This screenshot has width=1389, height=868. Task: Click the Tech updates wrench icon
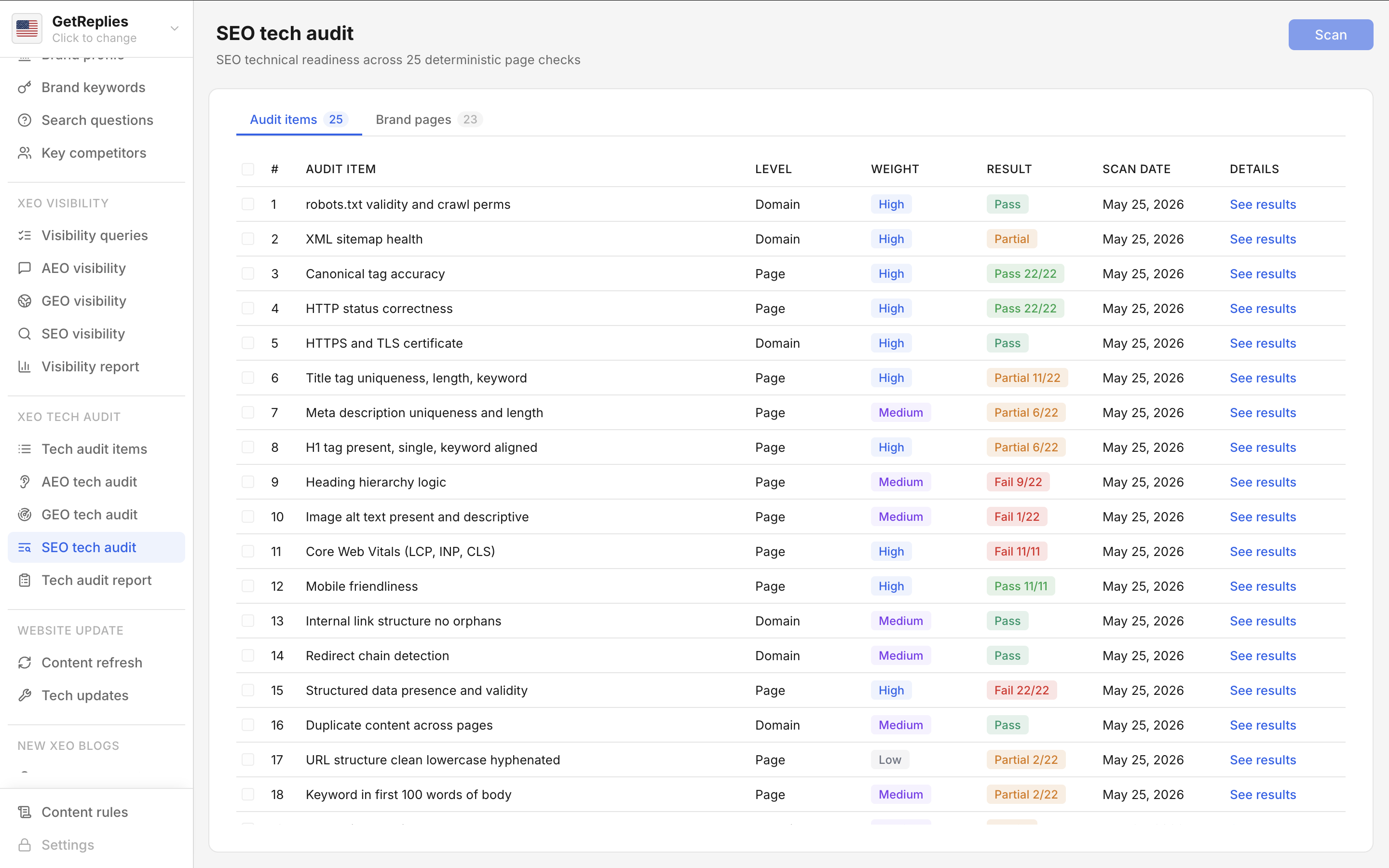24,695
